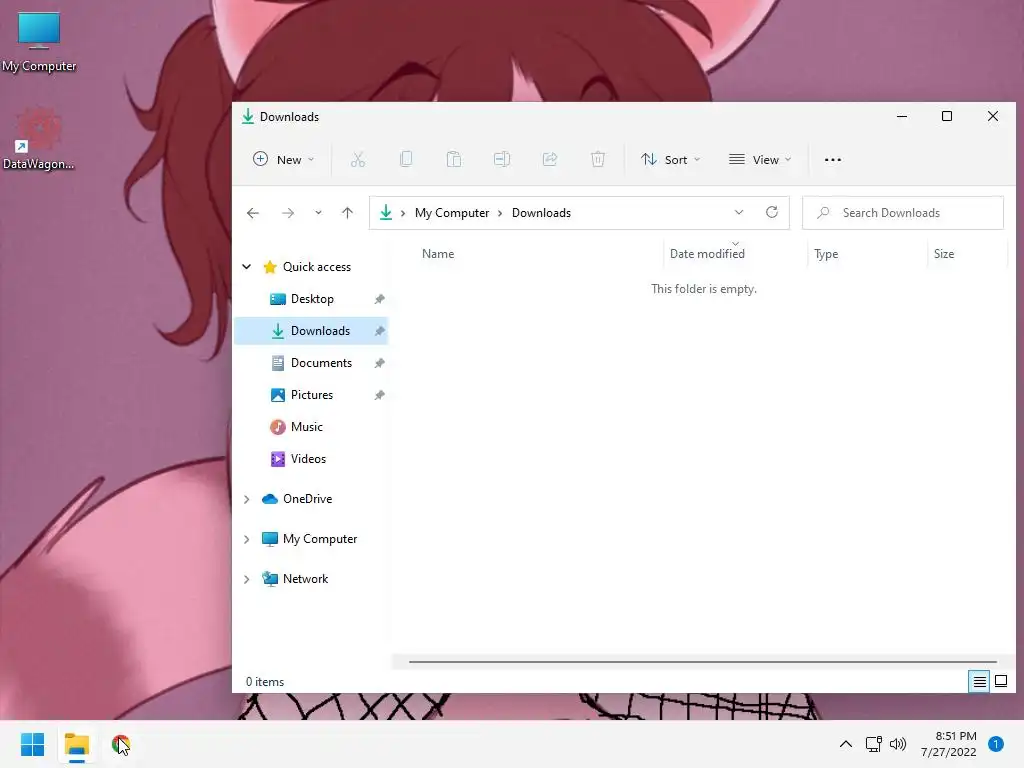Go back with the left arrow
The height and width of the screenshot is (768, 1024).
coord(253,213)
